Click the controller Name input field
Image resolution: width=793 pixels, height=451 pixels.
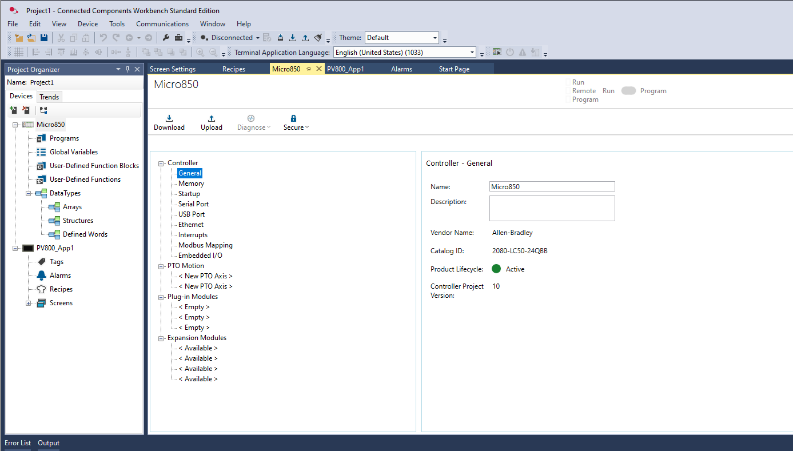pos(552,187)
